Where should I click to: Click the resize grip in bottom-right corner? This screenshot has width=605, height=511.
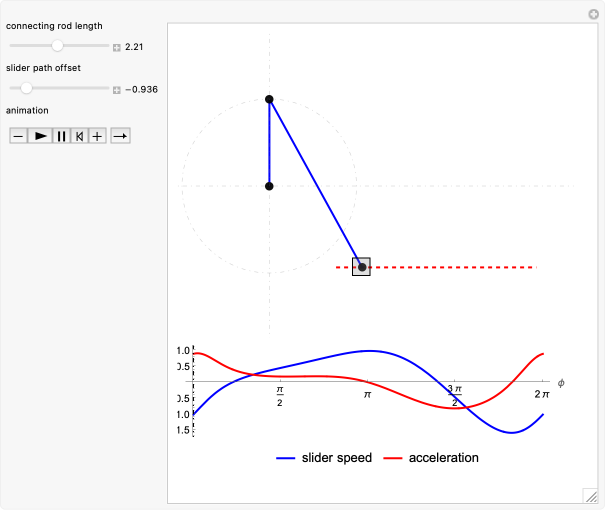[x=590, y=494]
